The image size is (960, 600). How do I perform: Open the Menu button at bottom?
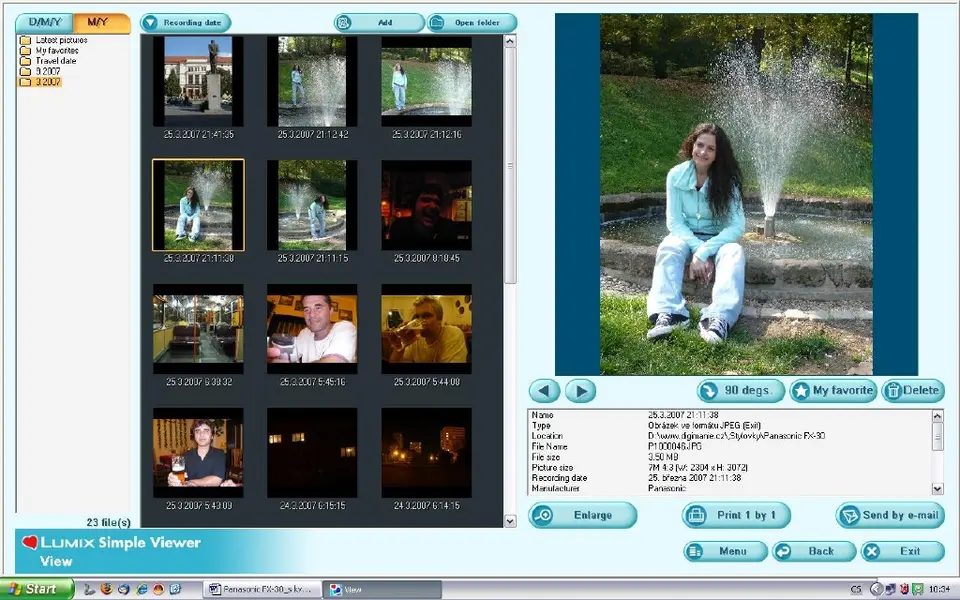click(x=725, y=551)
